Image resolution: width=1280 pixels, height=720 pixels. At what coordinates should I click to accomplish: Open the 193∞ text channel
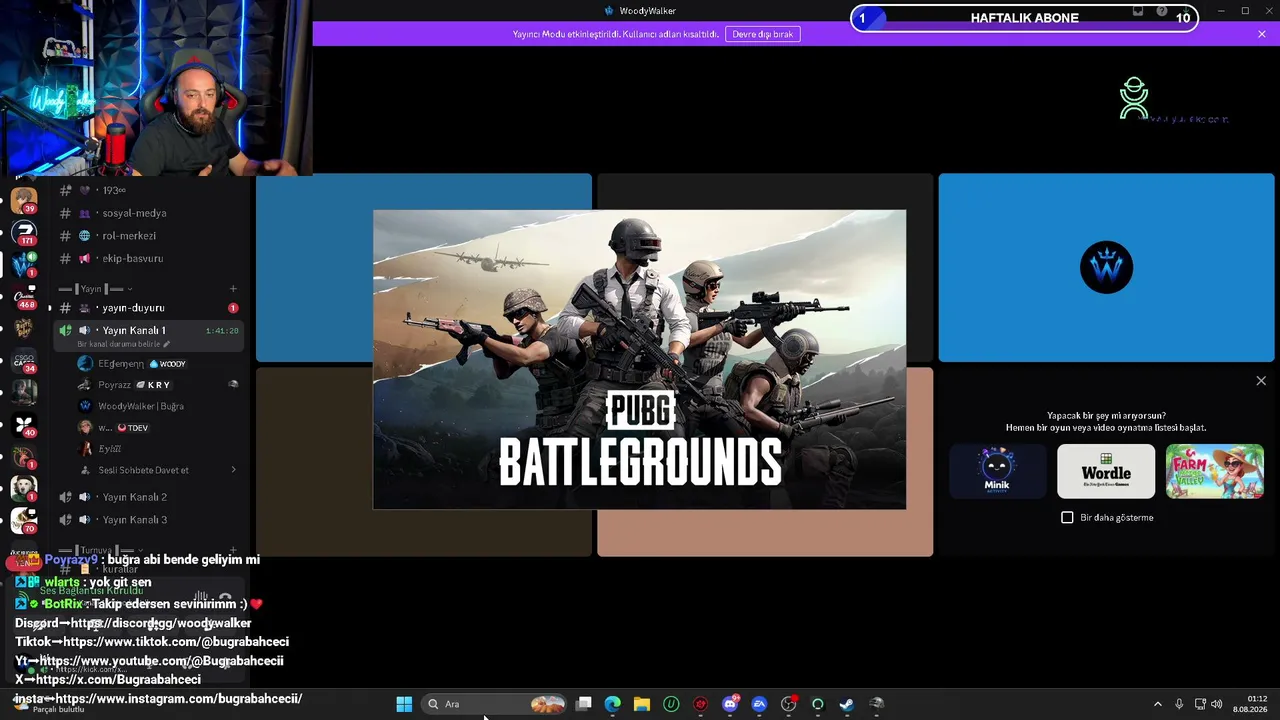(x=148, y=190)
